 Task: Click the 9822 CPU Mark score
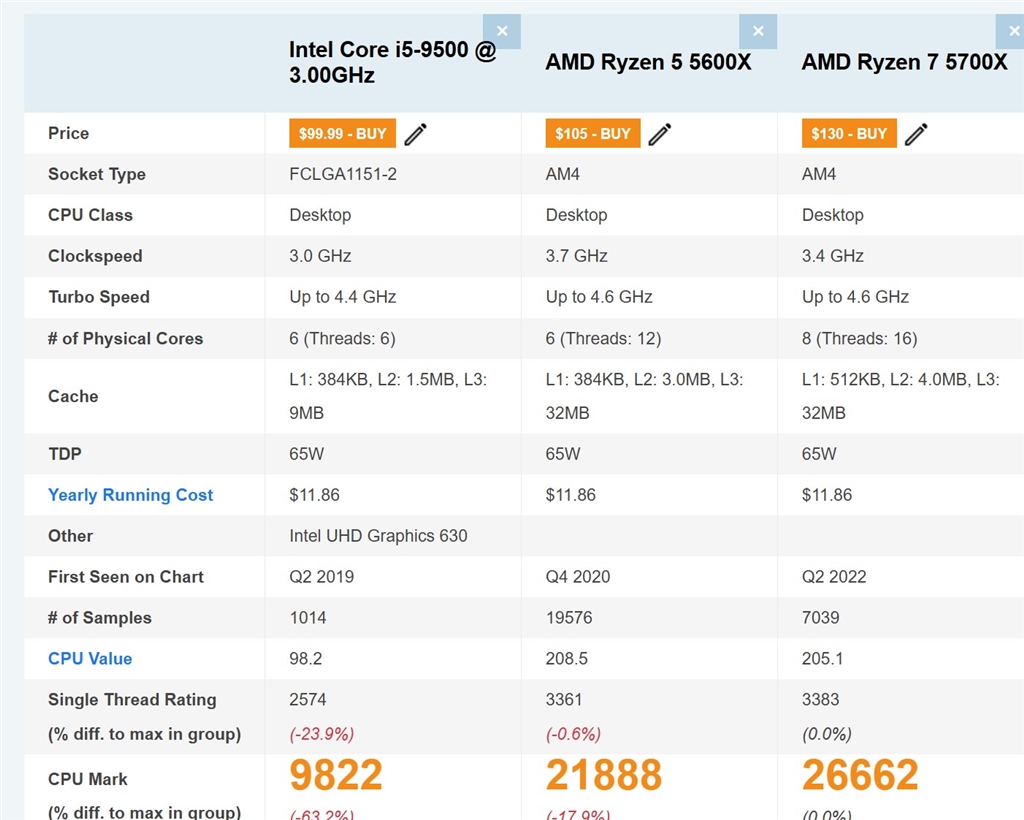(336, 775)
